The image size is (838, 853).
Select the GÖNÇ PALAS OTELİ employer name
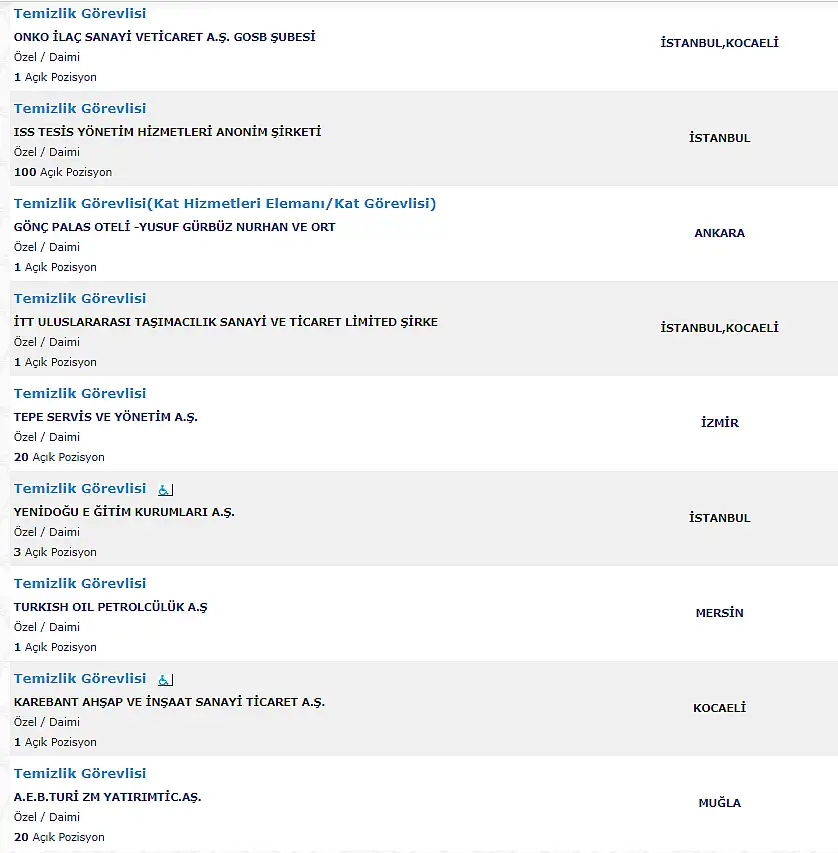click(x=174, y=227)
